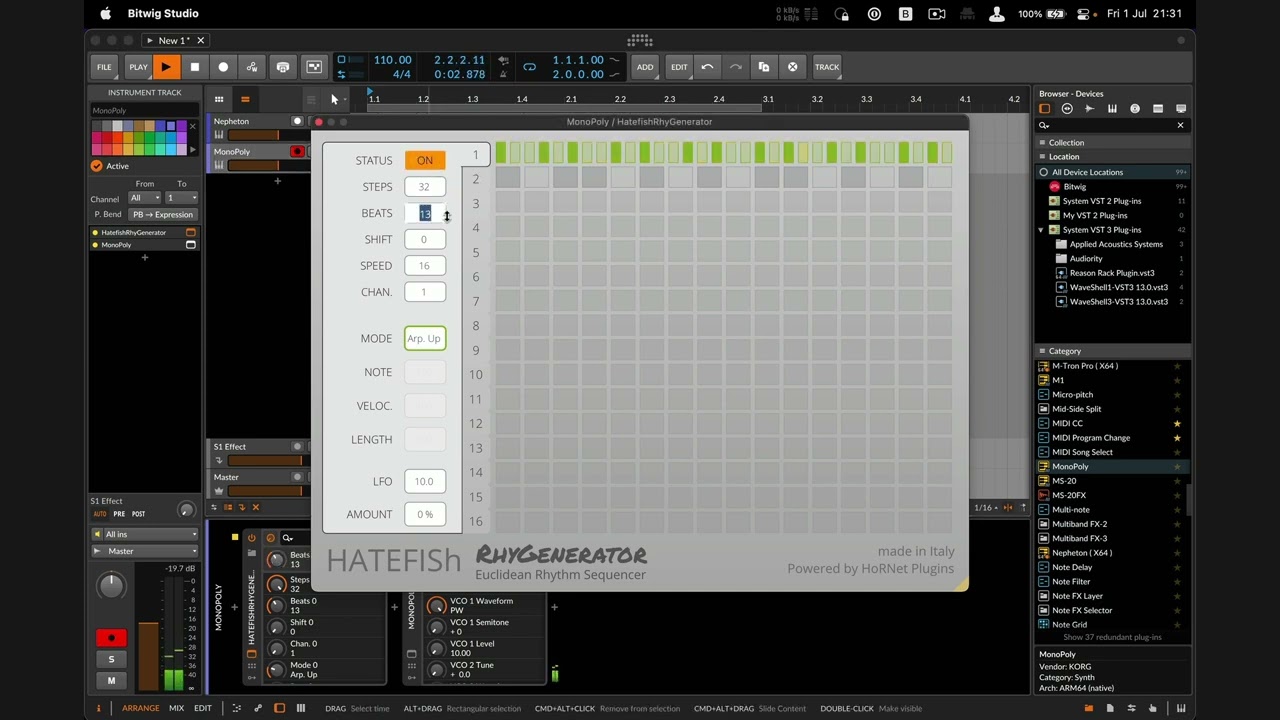This screenshot has width=1280, height=720.
Task: Collapse the Category browser section
Action: point(1042,351)
